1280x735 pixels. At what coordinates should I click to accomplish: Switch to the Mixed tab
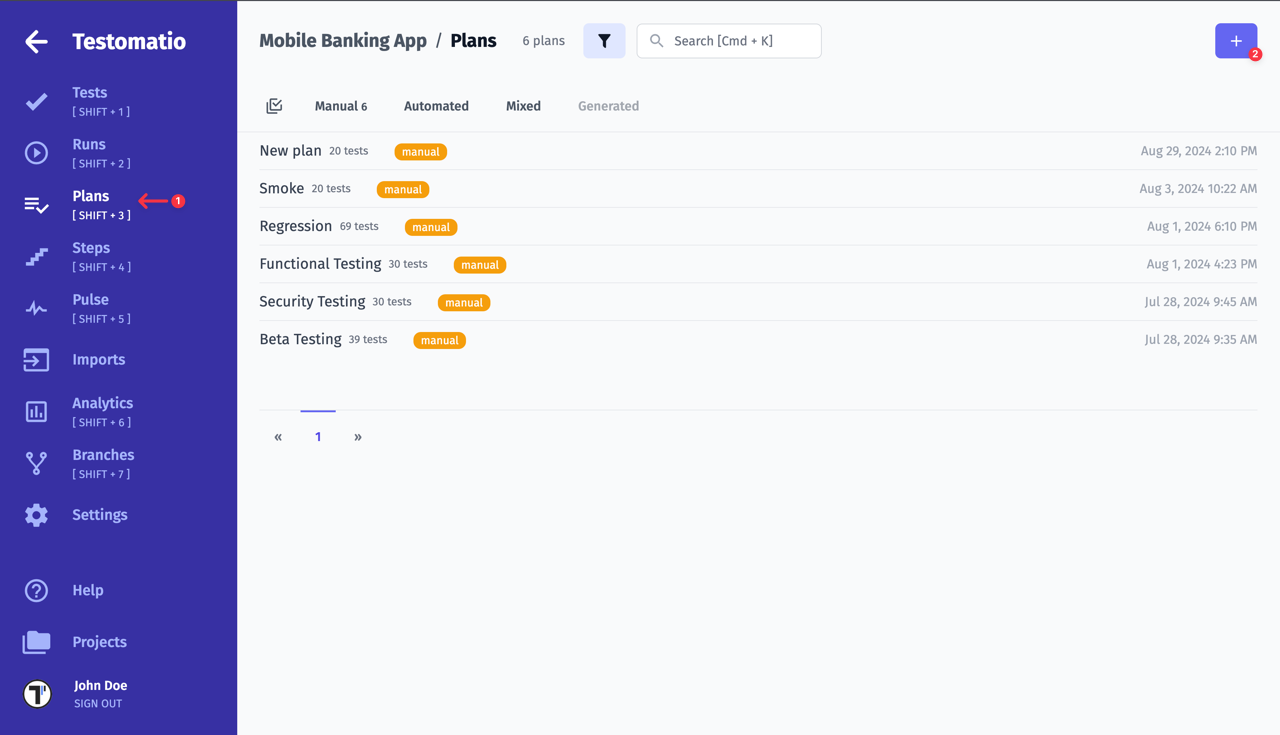[523, 105]
